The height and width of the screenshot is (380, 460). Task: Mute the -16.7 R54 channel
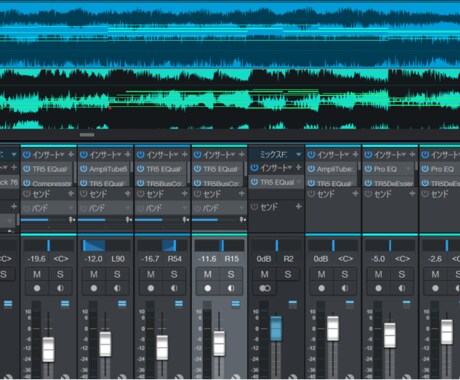151,274
